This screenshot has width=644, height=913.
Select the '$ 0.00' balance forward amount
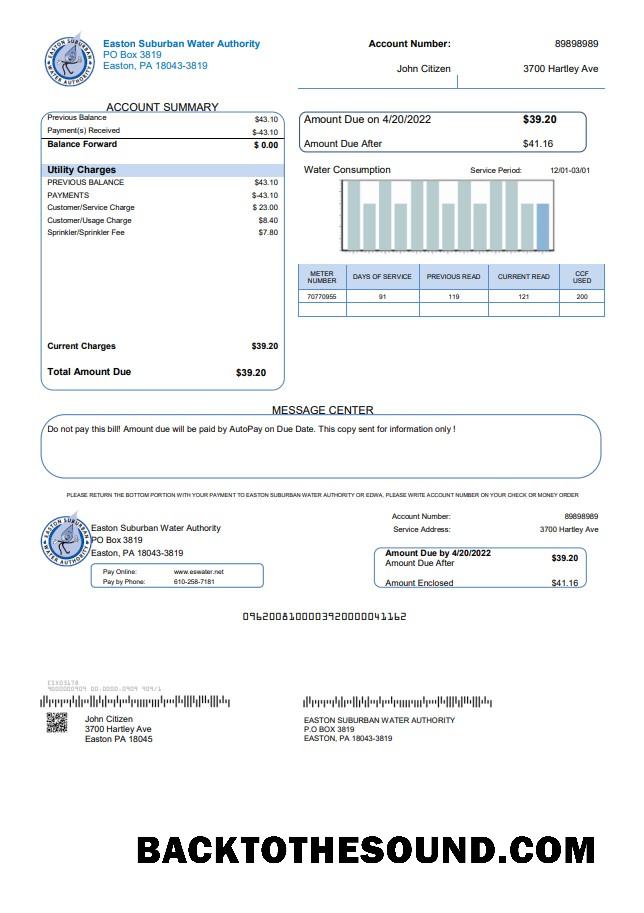click(266, 145)
